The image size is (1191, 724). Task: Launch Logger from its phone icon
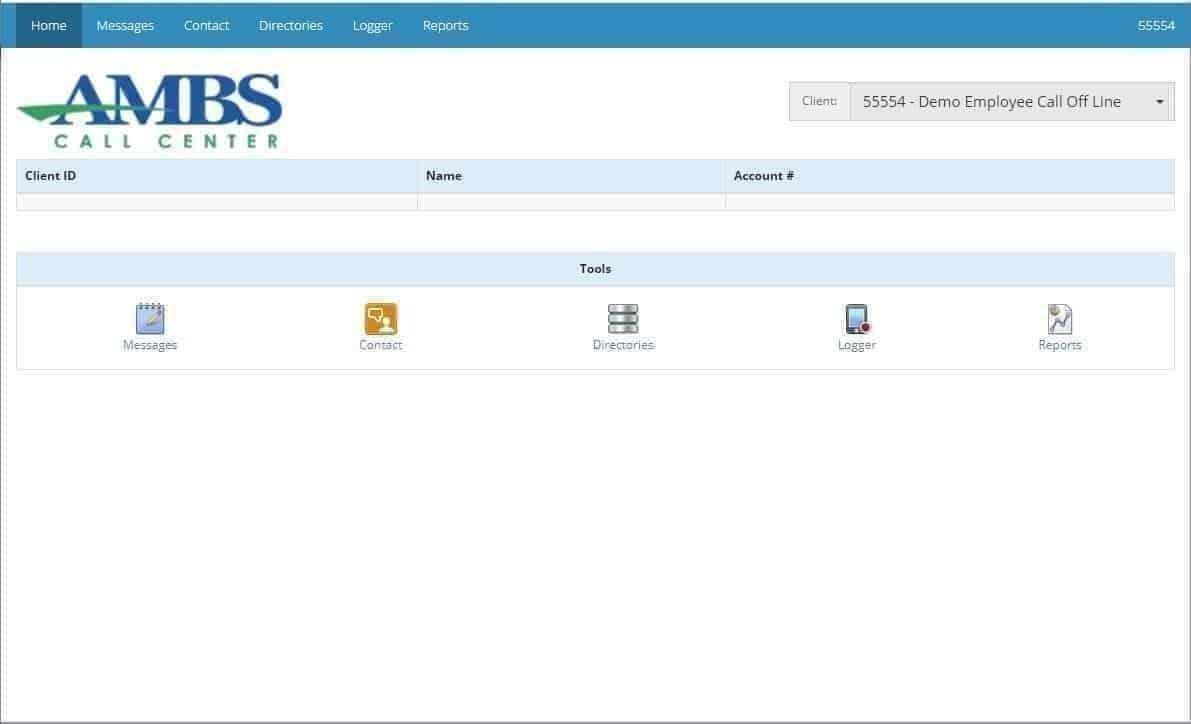[856, 317]
